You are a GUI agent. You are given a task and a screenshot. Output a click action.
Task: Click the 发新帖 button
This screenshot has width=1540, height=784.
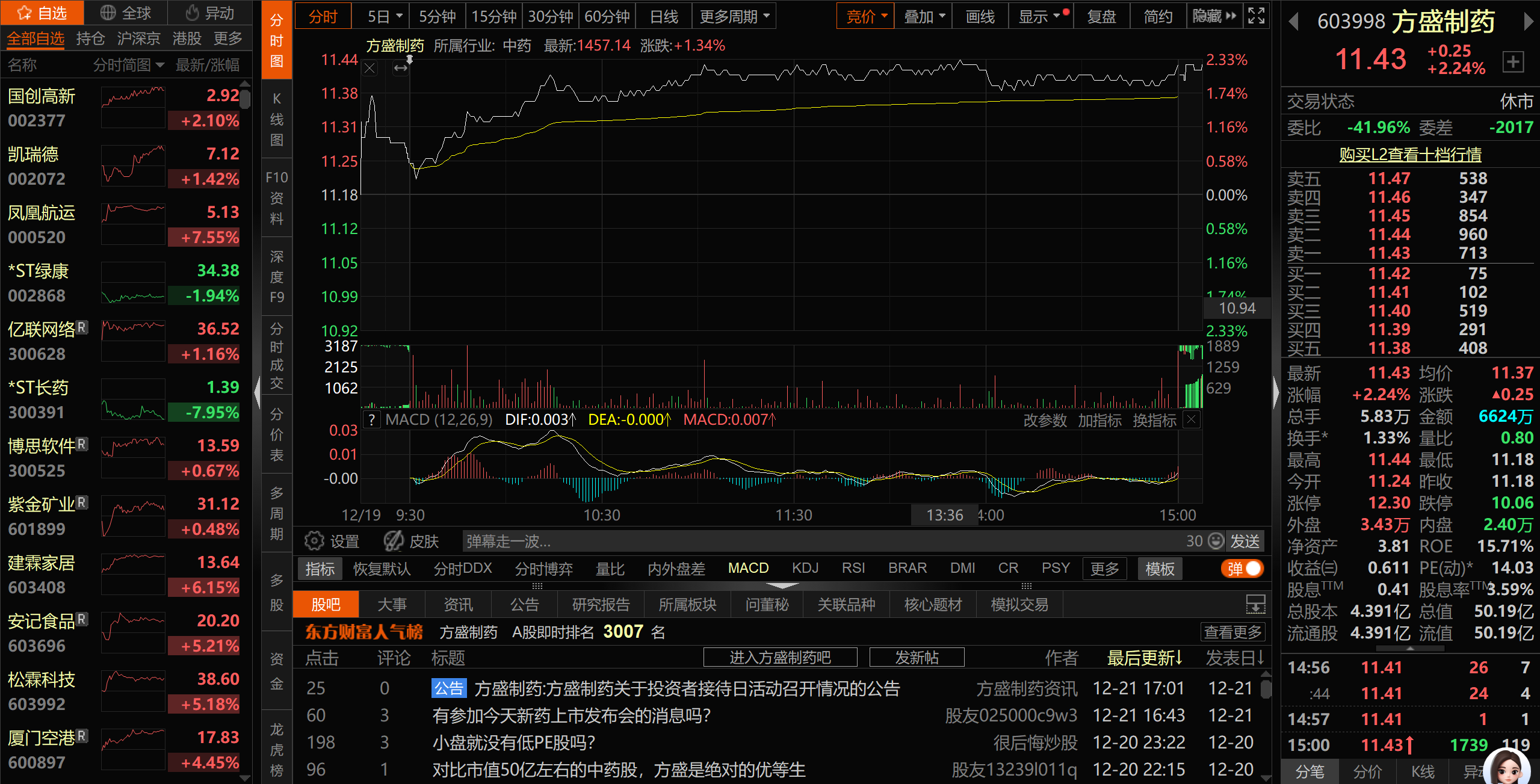[916, 658]
